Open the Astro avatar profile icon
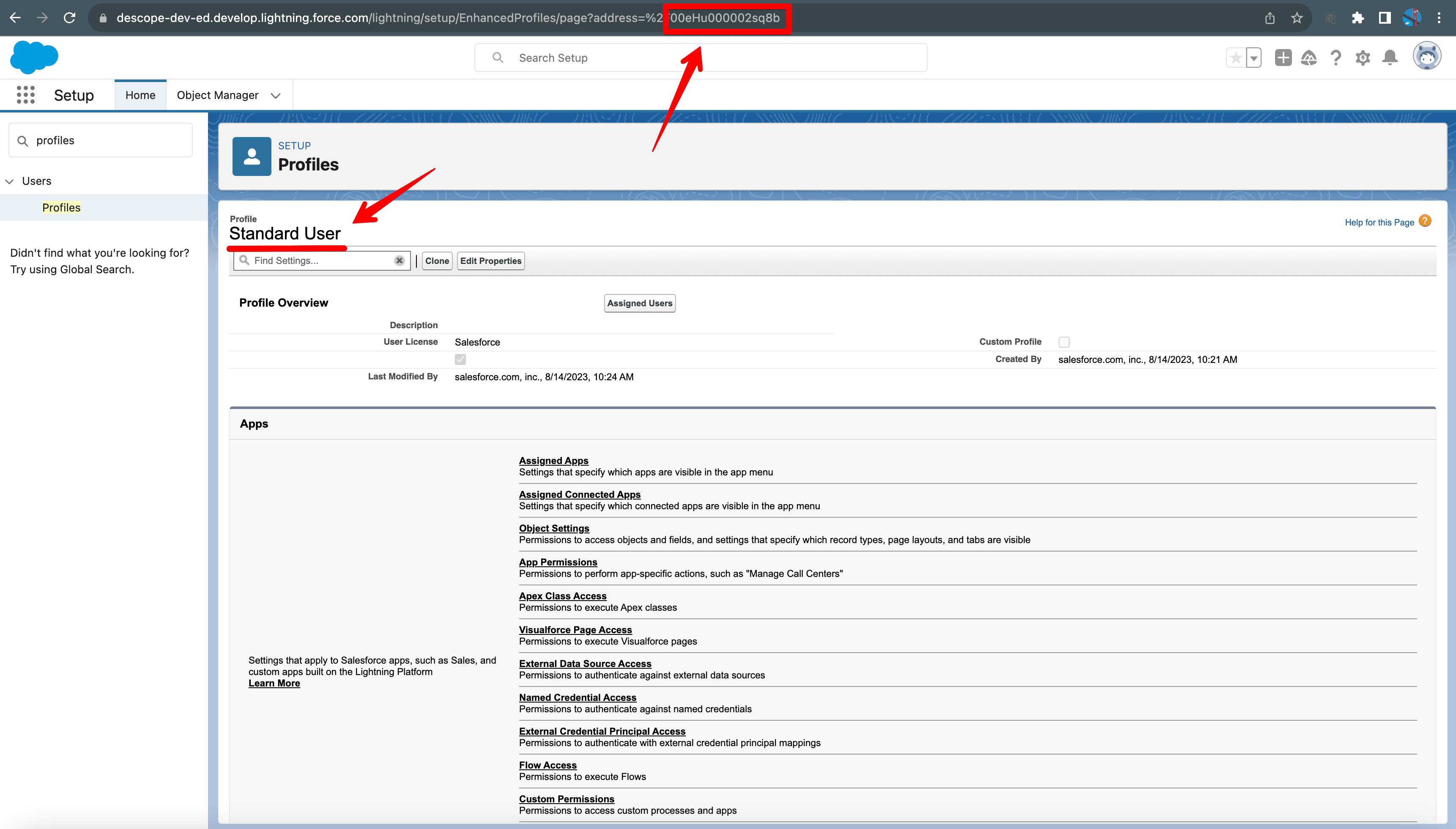Viewport: 1456px width, 829px height. coord(1426,55)
